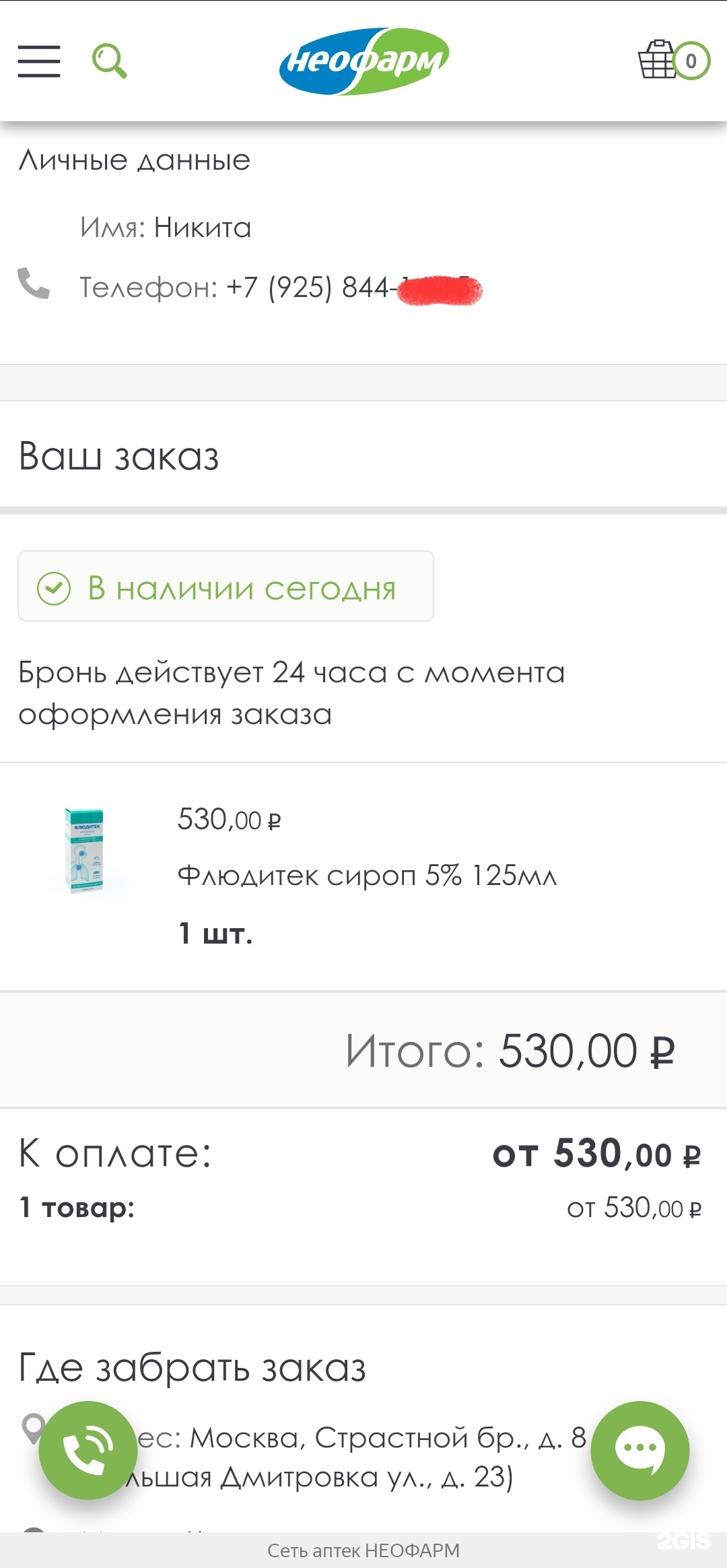Tap the phone number line
The height and width of the screenshot is (1568, 727).
279,288
